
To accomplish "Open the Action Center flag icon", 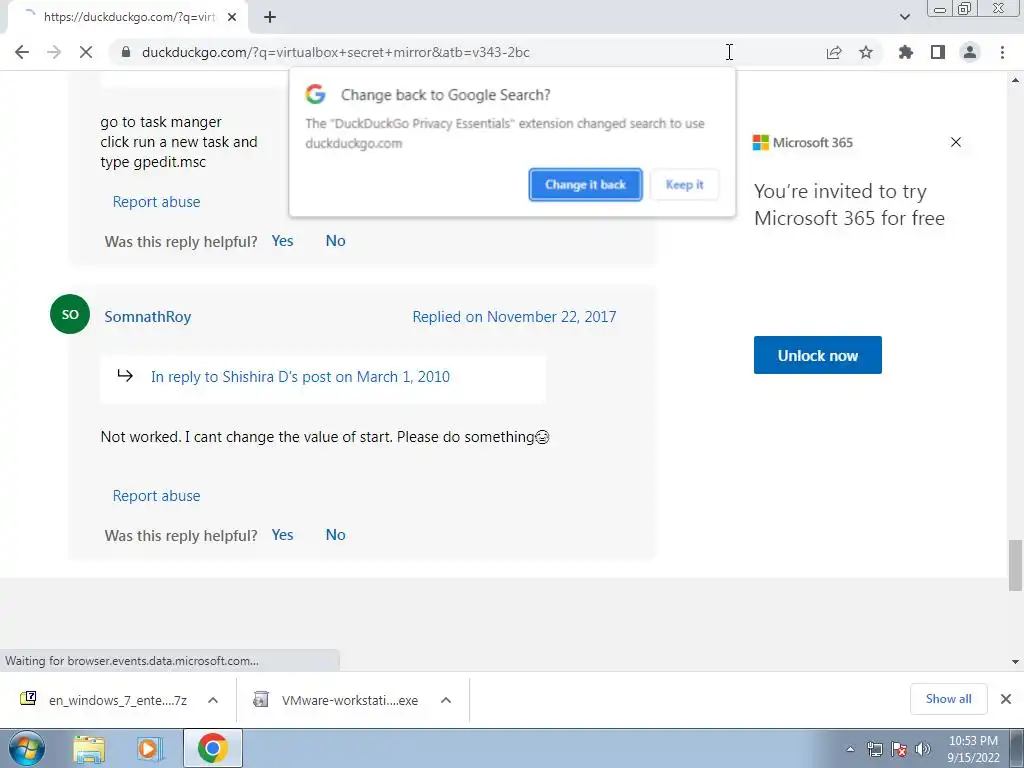I will (899, 750).
